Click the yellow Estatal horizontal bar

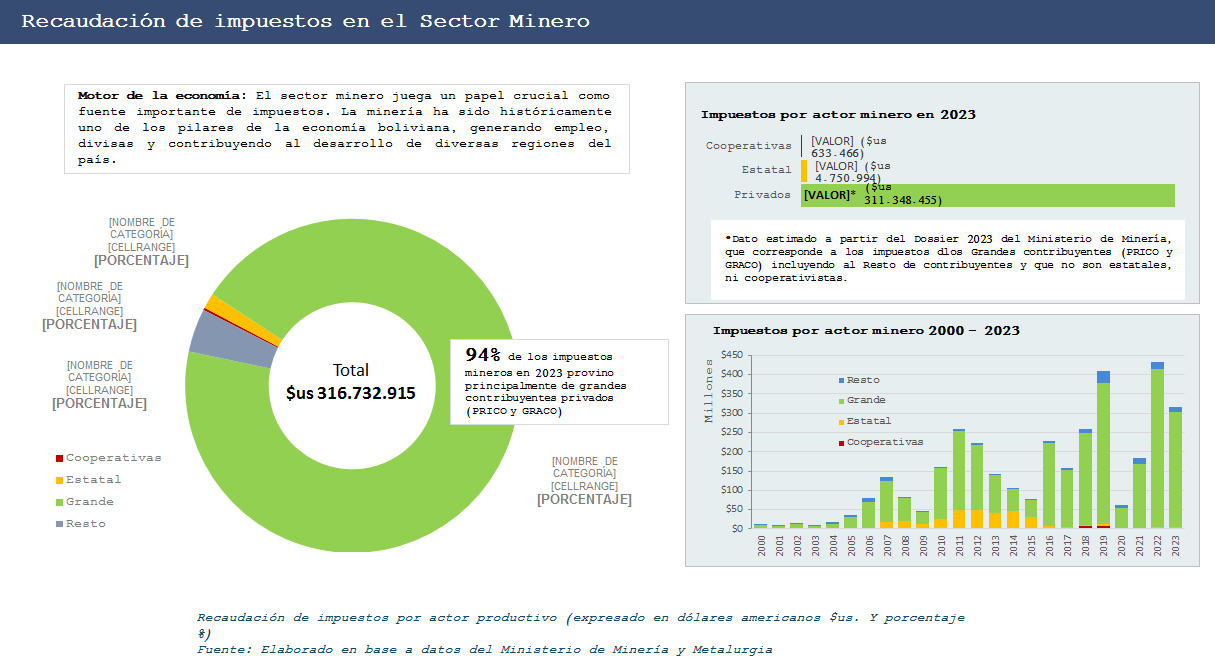coord(804,171)
